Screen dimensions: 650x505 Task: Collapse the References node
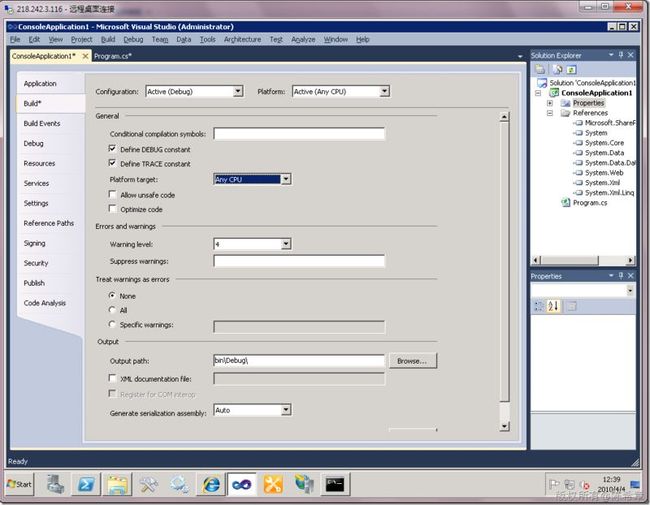click(550, 113)
